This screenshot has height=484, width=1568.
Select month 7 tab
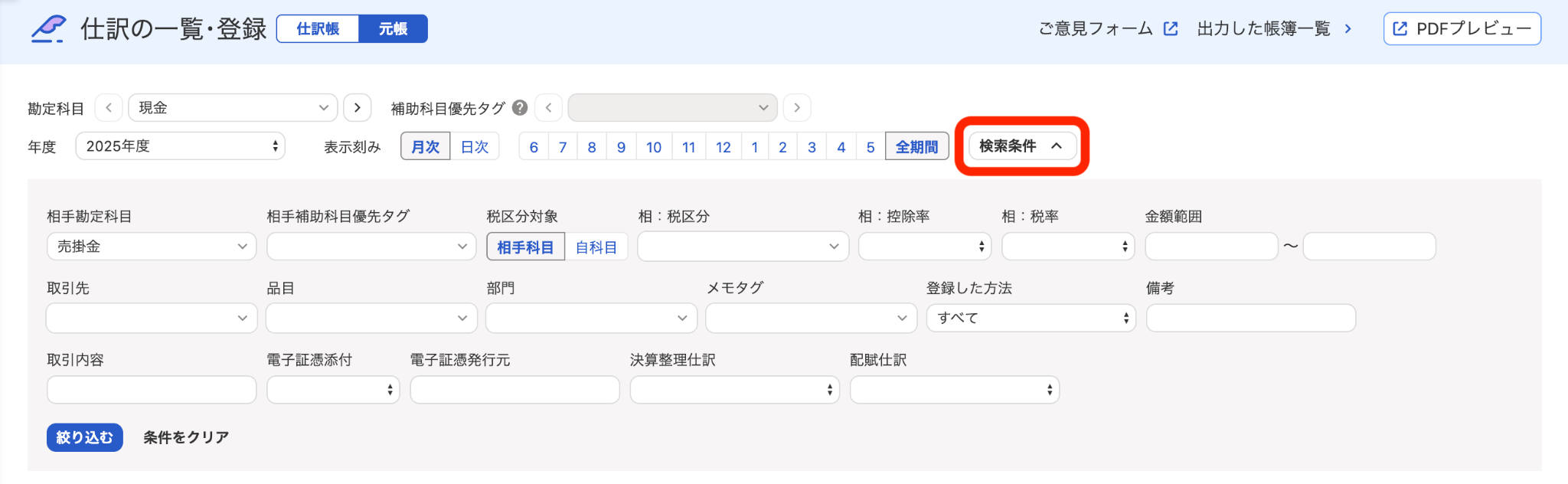click(563, 146)
